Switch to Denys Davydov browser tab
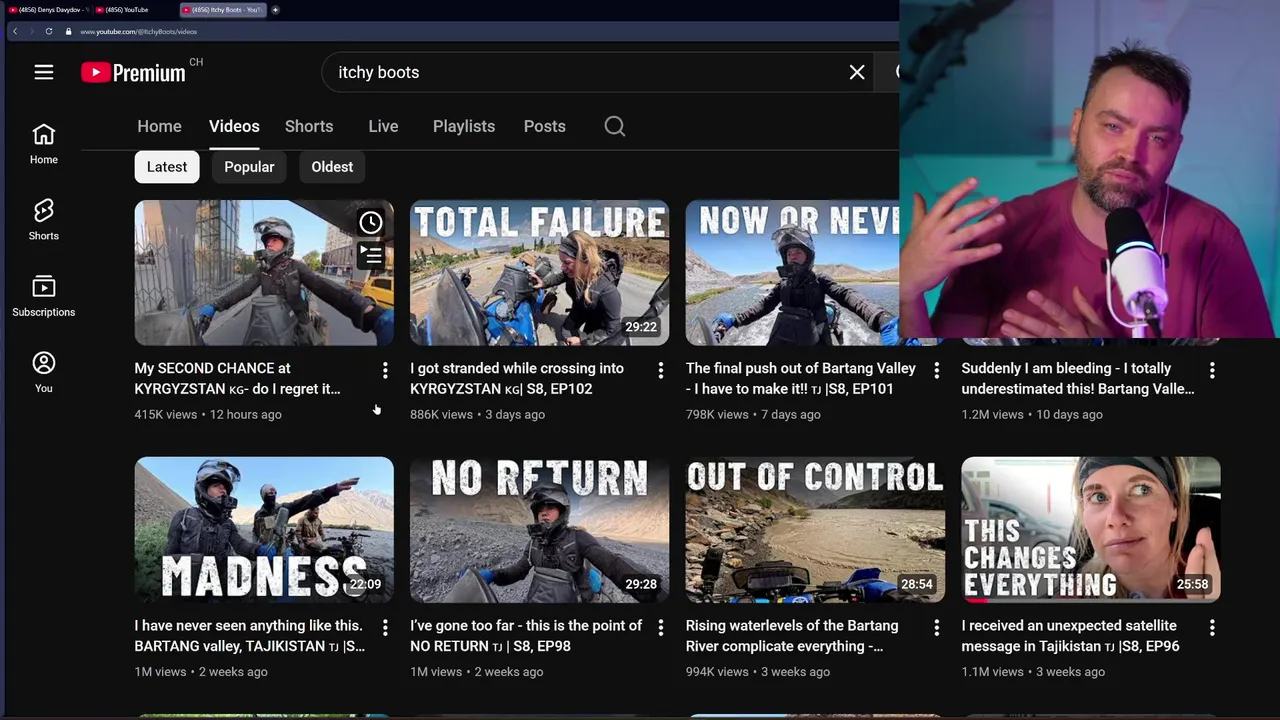 click(x=48, y=10)
